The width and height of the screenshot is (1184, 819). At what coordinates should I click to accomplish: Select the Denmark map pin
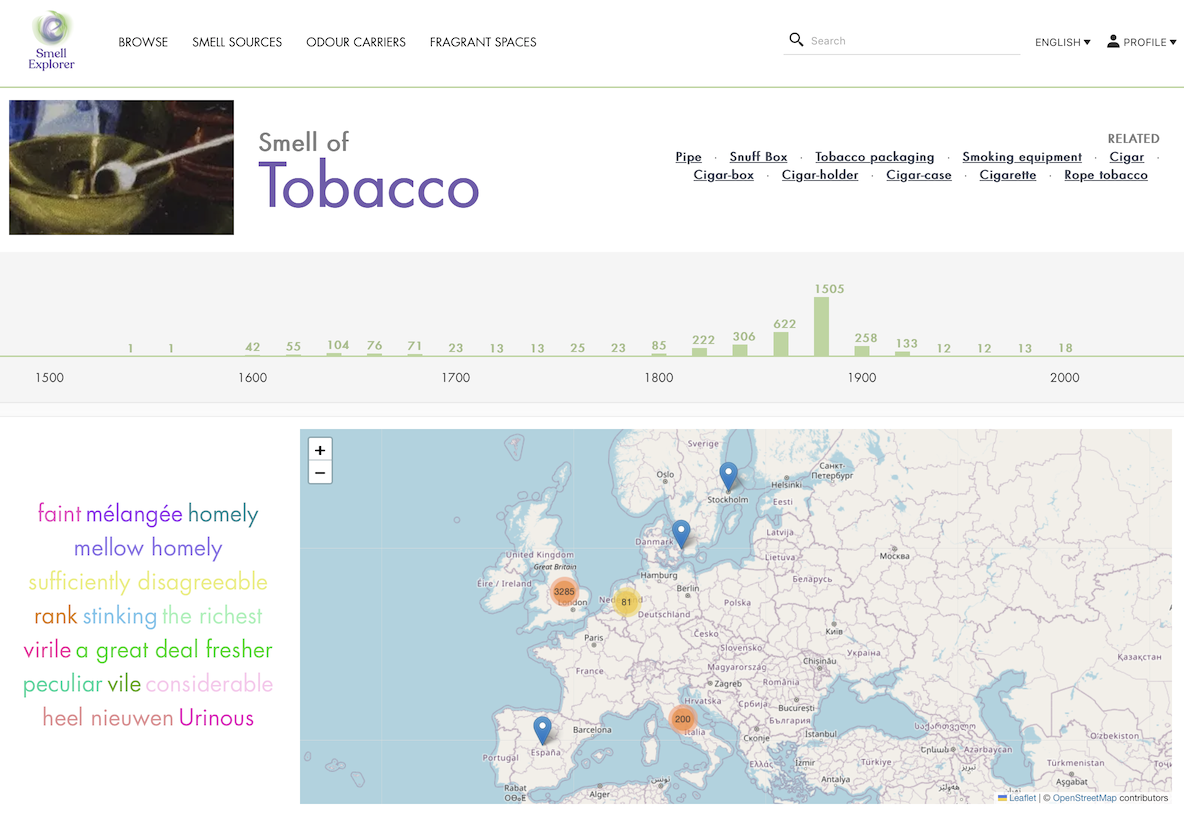click(681, 534)
